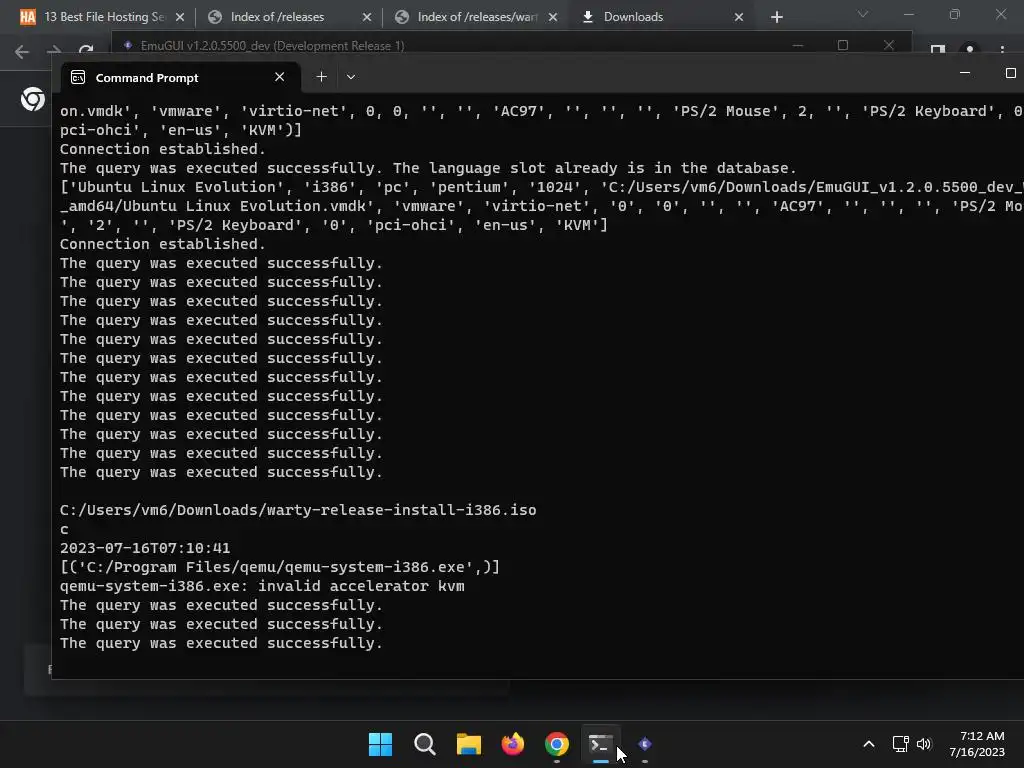
Task: Click the Command Prompt tab icon
Action: click(x=78, y=78)
